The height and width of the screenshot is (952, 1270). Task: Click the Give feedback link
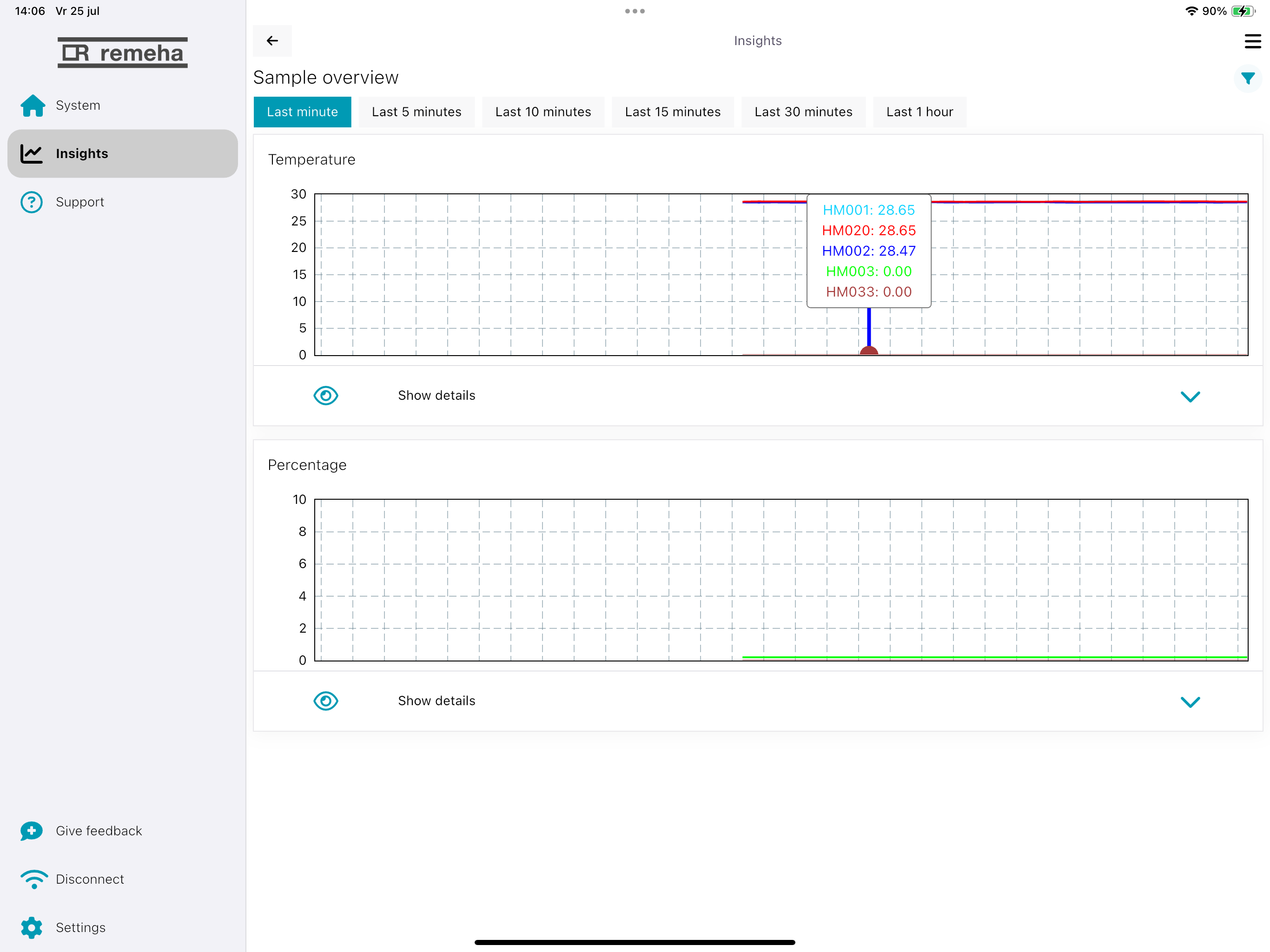(x=99, y=831)
